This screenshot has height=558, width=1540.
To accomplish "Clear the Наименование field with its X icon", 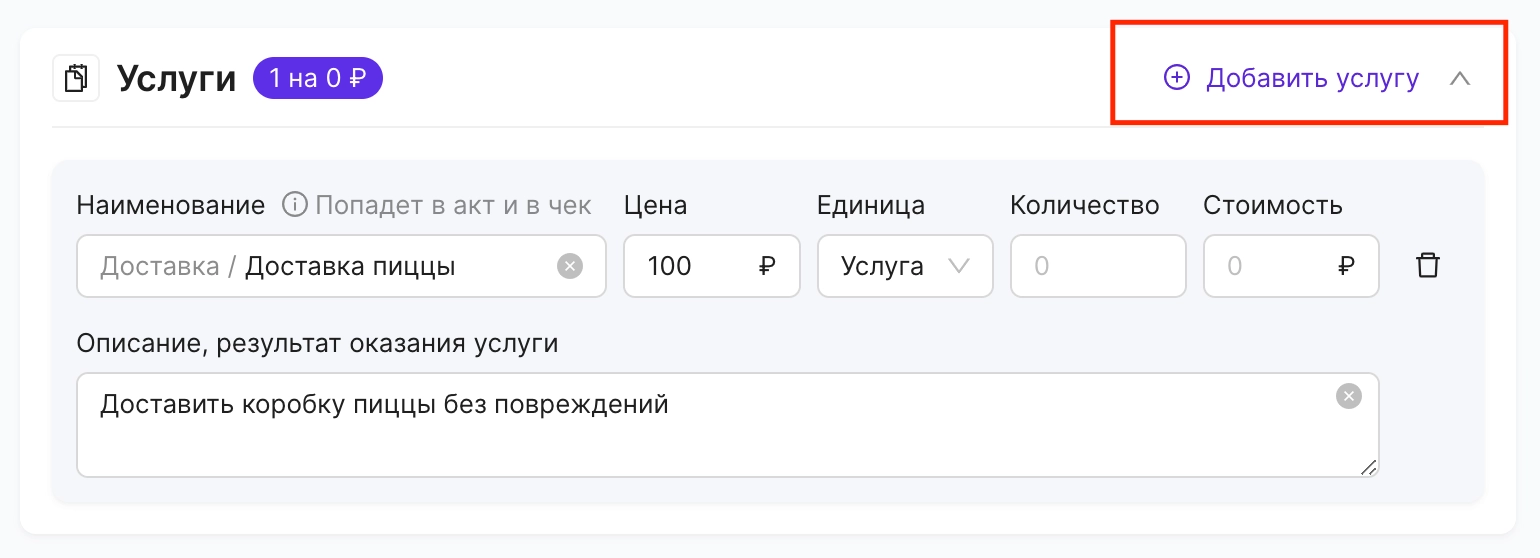I will (569, 266).
